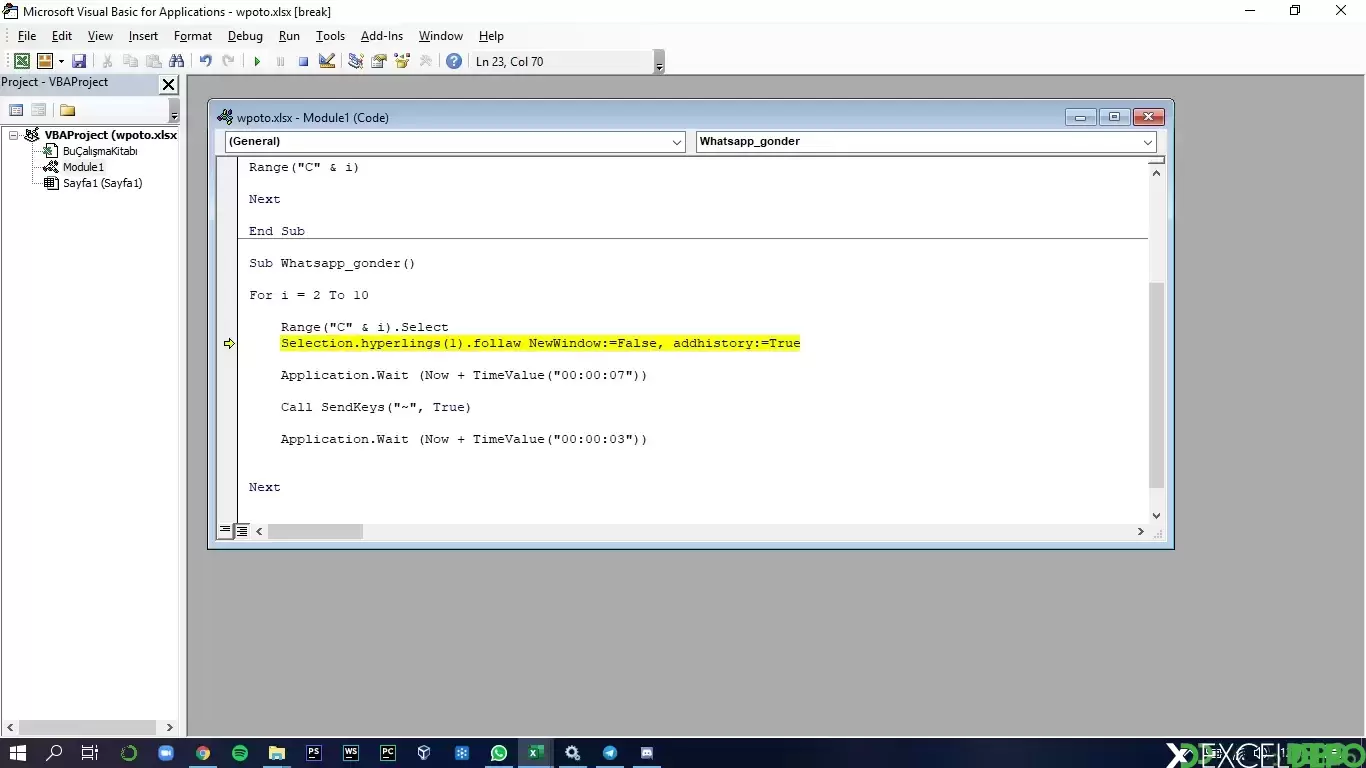
Task: Open Spotify from the taskbar
Action: coord(240,753)
